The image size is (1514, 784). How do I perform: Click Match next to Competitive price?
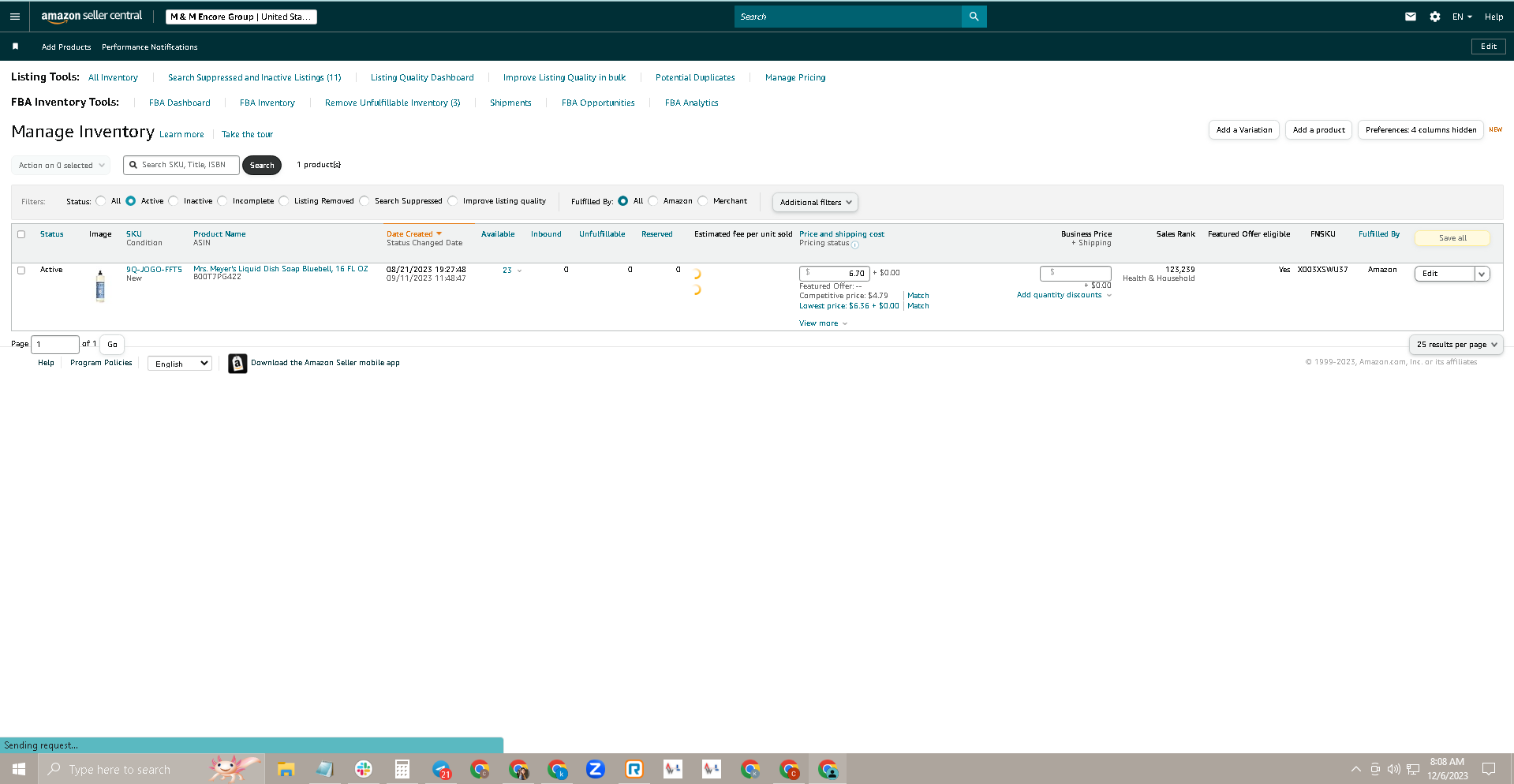pos(918,296)
